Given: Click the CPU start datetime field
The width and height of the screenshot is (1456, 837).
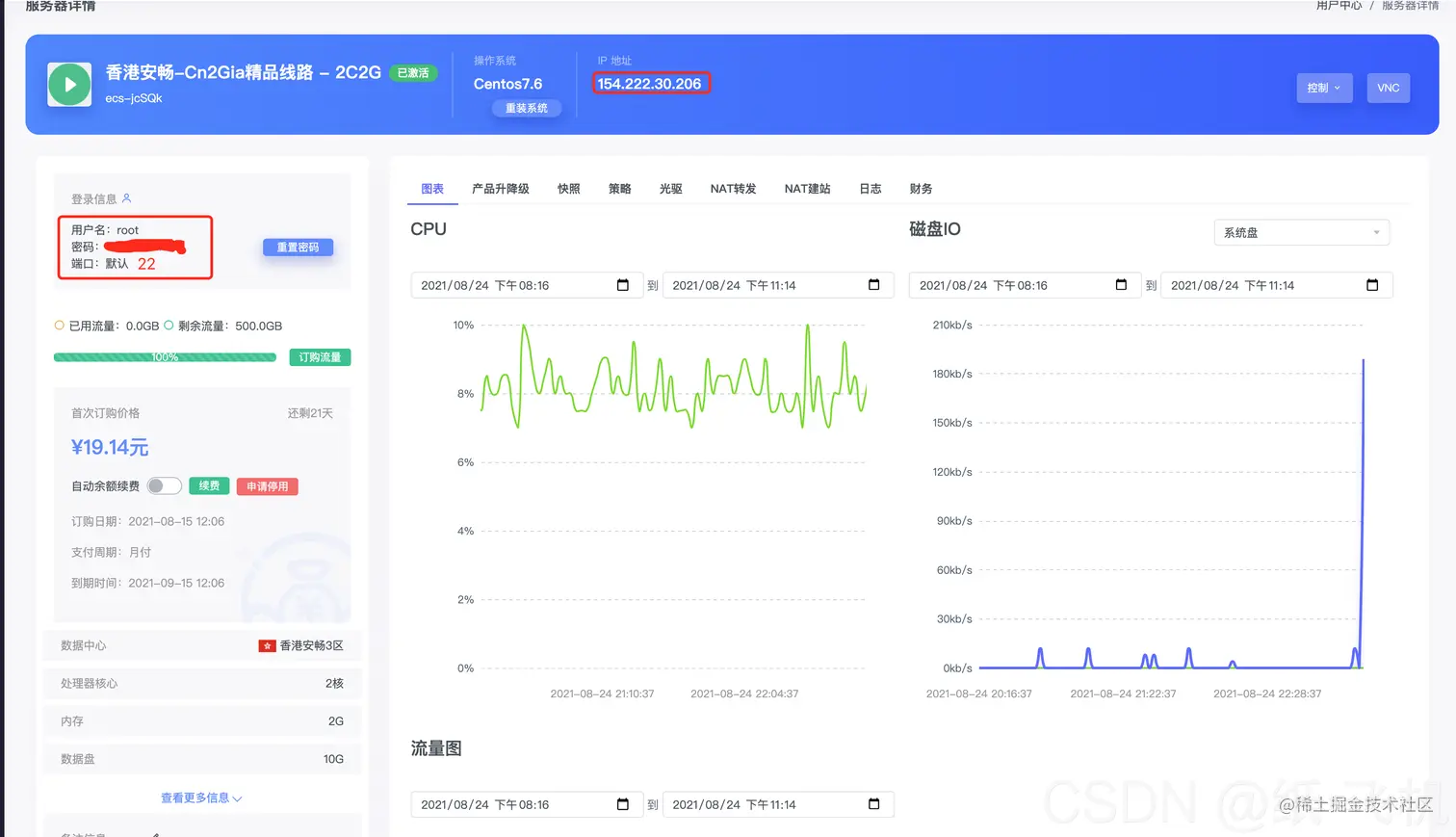Looking at the screenshot, I should coord(527,285).
